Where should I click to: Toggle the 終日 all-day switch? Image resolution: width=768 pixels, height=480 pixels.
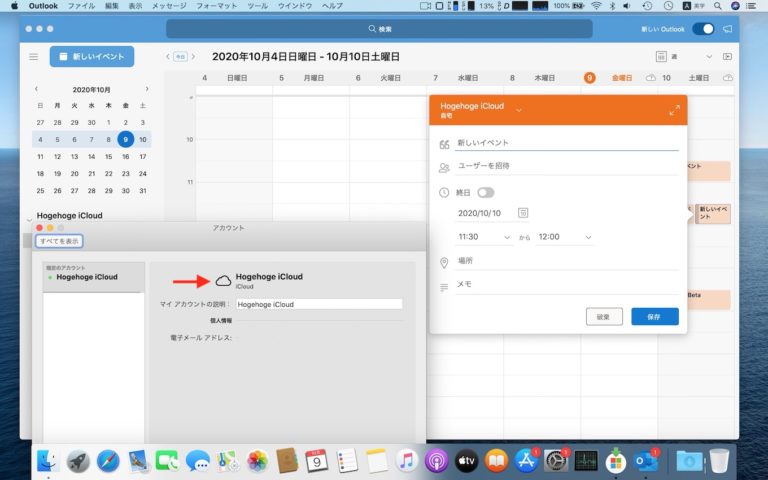pyautogui.click(x=485, y=192)
